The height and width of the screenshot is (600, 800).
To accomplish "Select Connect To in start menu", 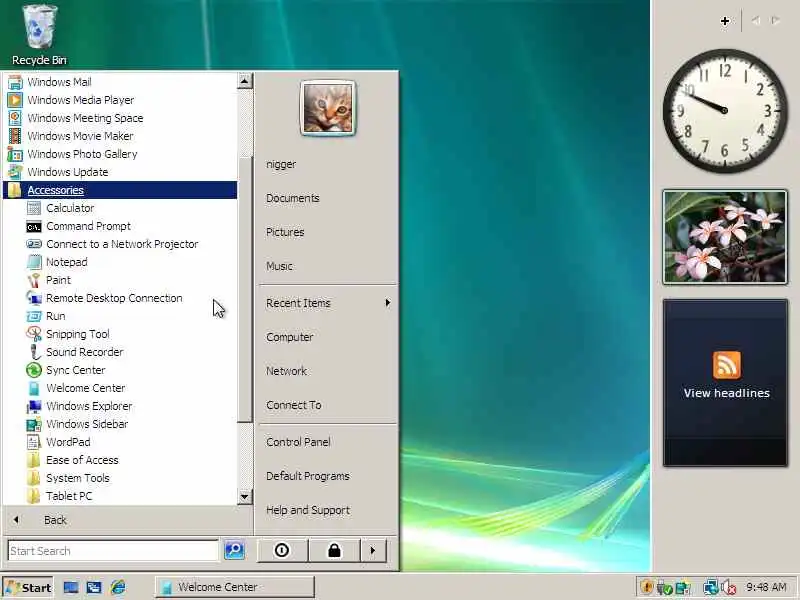I will pyautogui.click(x=293, y=405).
